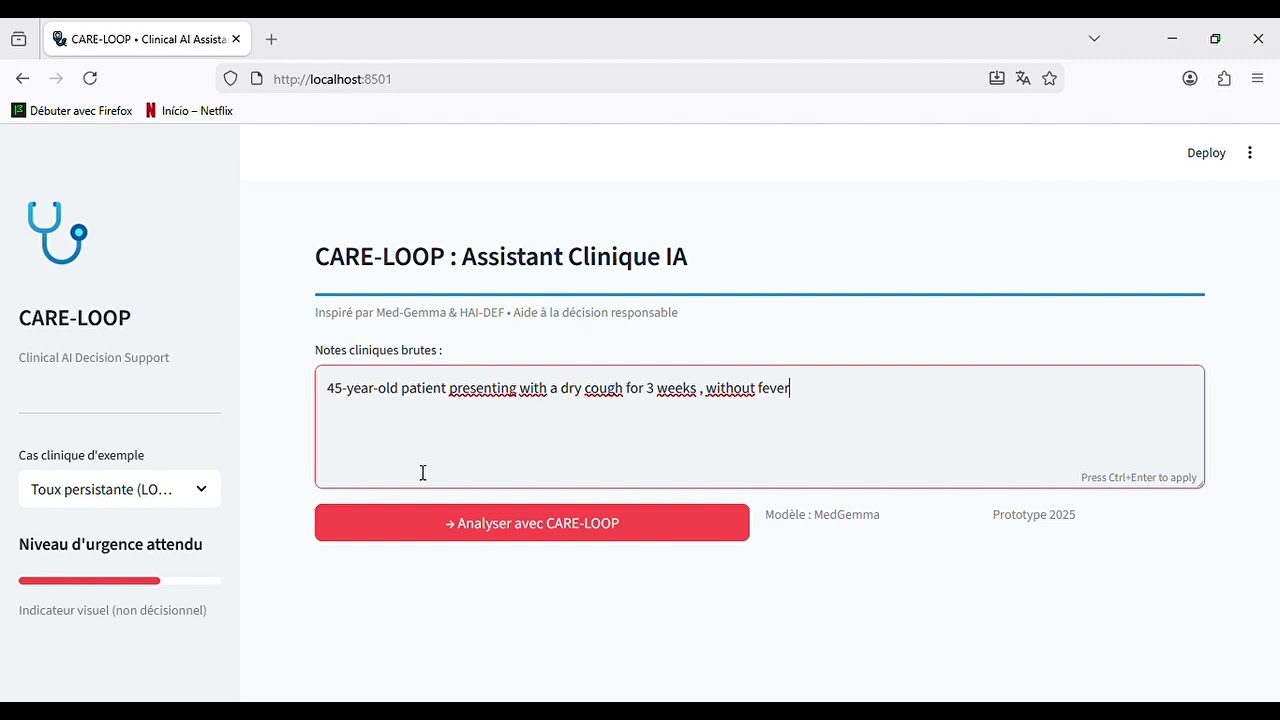Click the Prototype 2025 text
Viewport: 1280px width, 720px height.
(x=1034, y=515)
